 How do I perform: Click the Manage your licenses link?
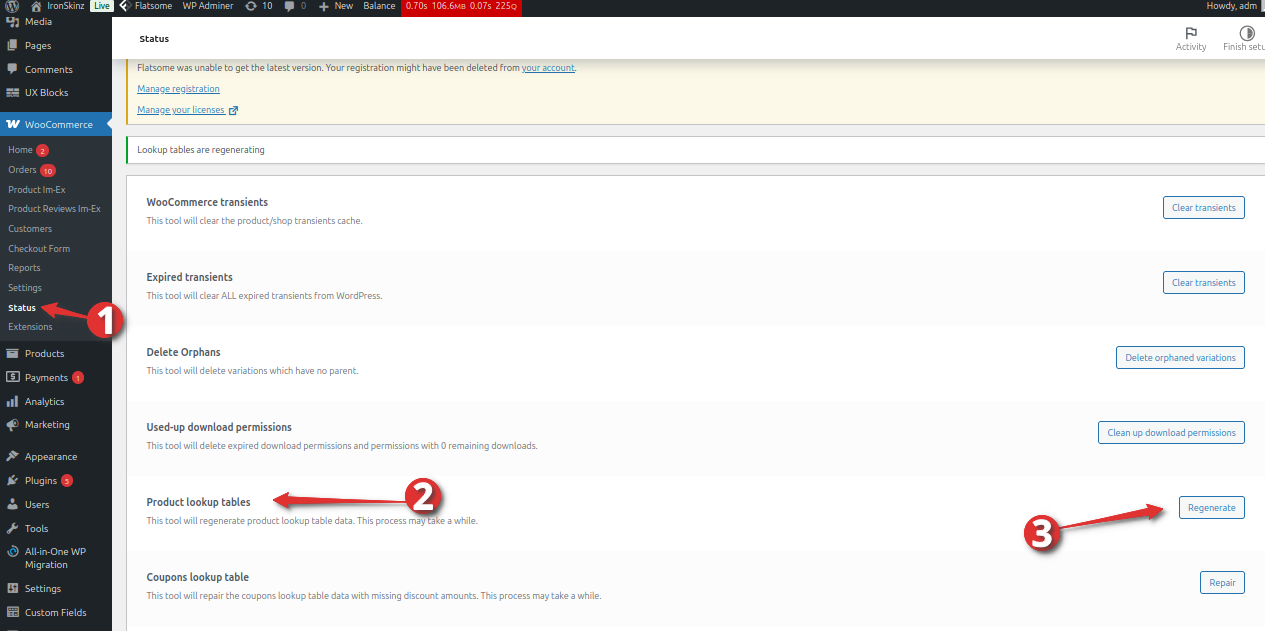click(187, 110)
